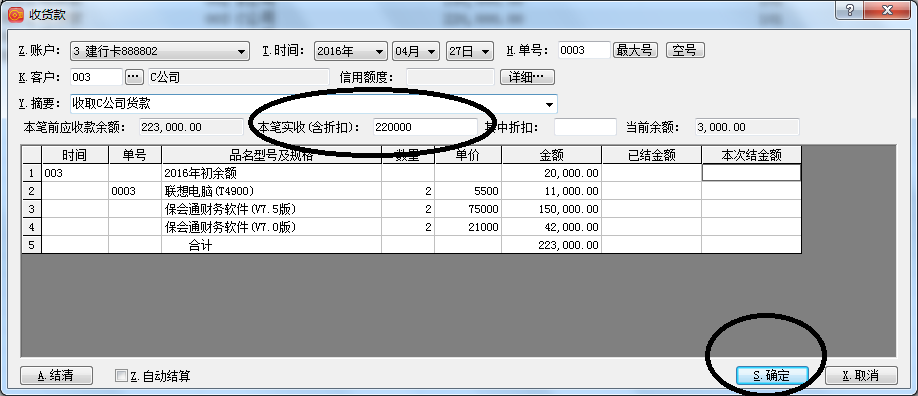The image size is (918, 396).
Task: Click the 单价 column header
Action: [468, 155]
